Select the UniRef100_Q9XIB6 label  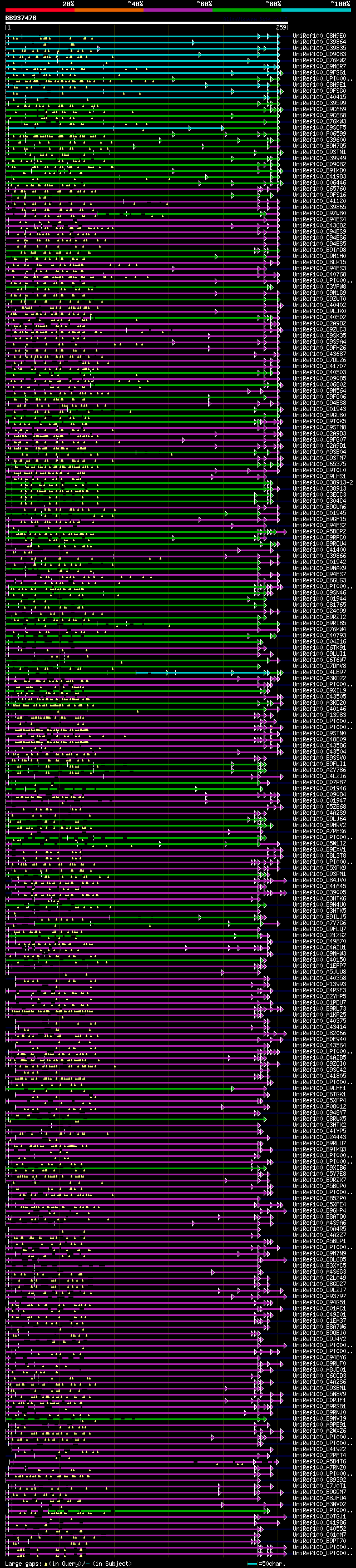(x=319, y=1168)
